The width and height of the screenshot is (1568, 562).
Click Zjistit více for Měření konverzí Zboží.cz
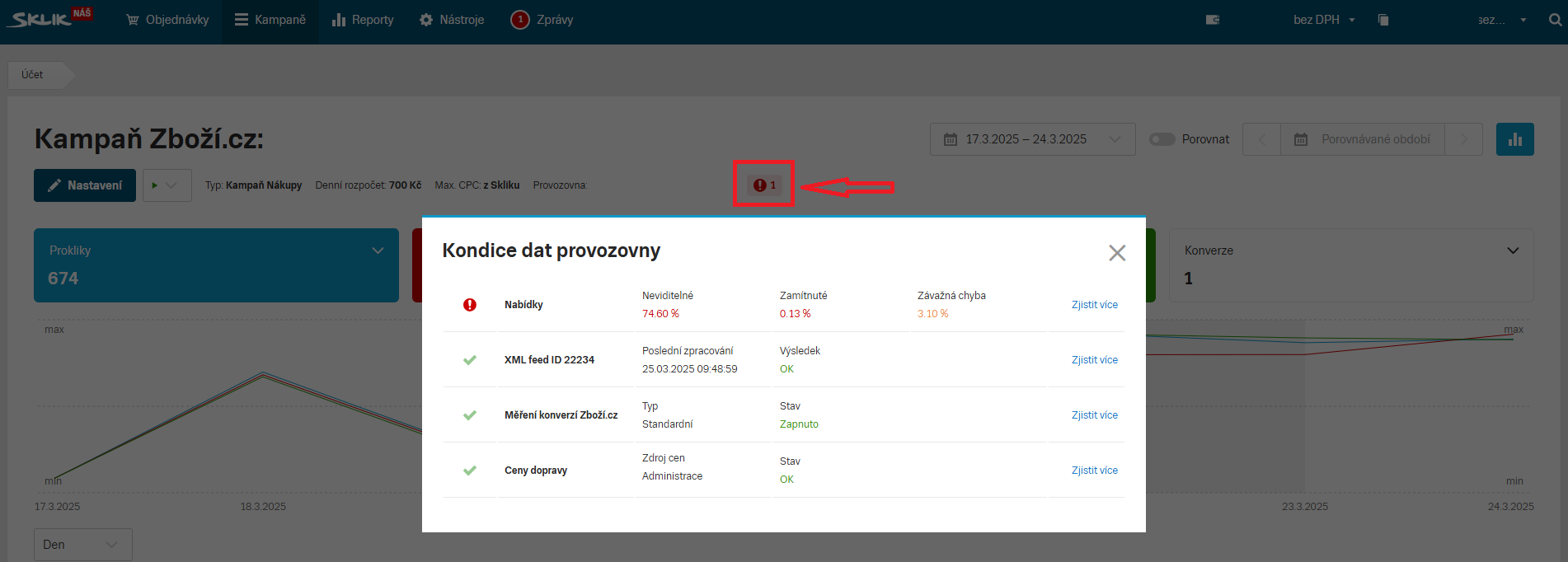pyautogui.click(x=1095, y=415)
